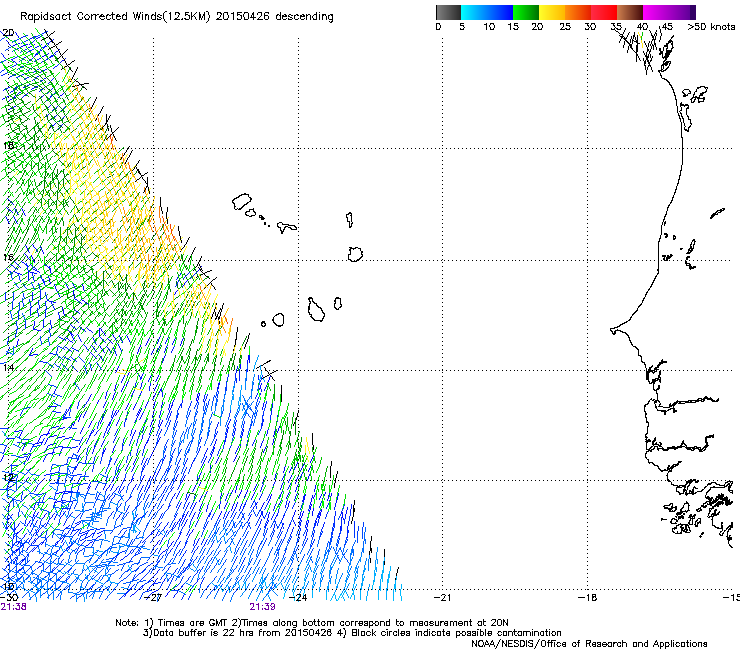The width and height of the screenshot is (740, 650).
Task: Click the legend tick label '25'
Action: pyautogui.click(x=565, y=27)
